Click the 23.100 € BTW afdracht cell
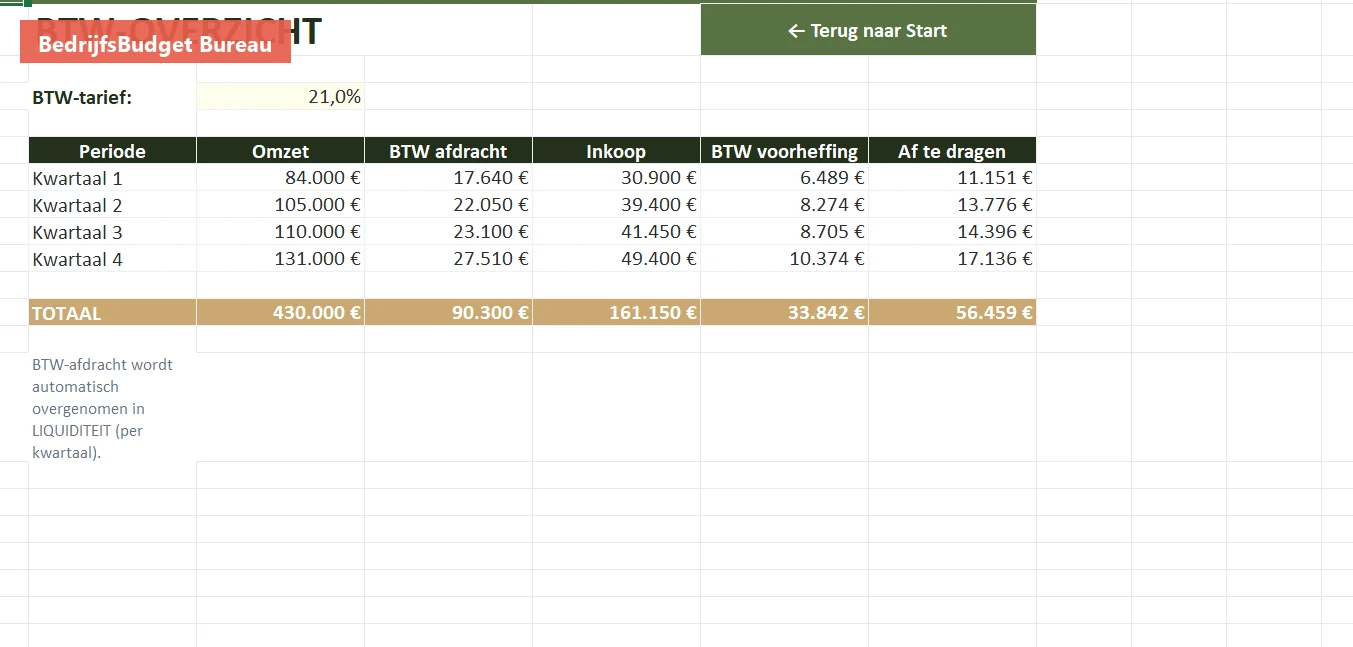The image size is (1353, 647). tap(449, 232)
